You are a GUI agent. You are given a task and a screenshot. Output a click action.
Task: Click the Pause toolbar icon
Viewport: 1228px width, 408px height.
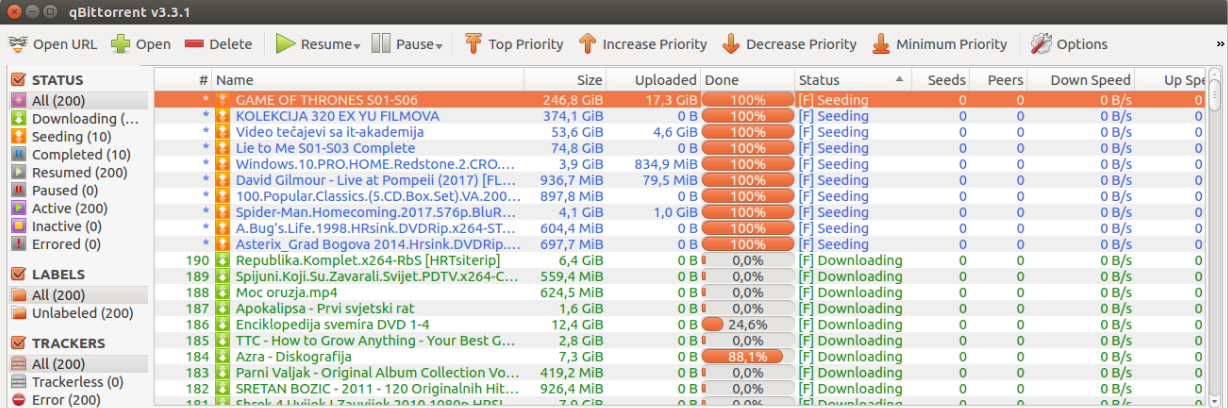click(381, 44)
